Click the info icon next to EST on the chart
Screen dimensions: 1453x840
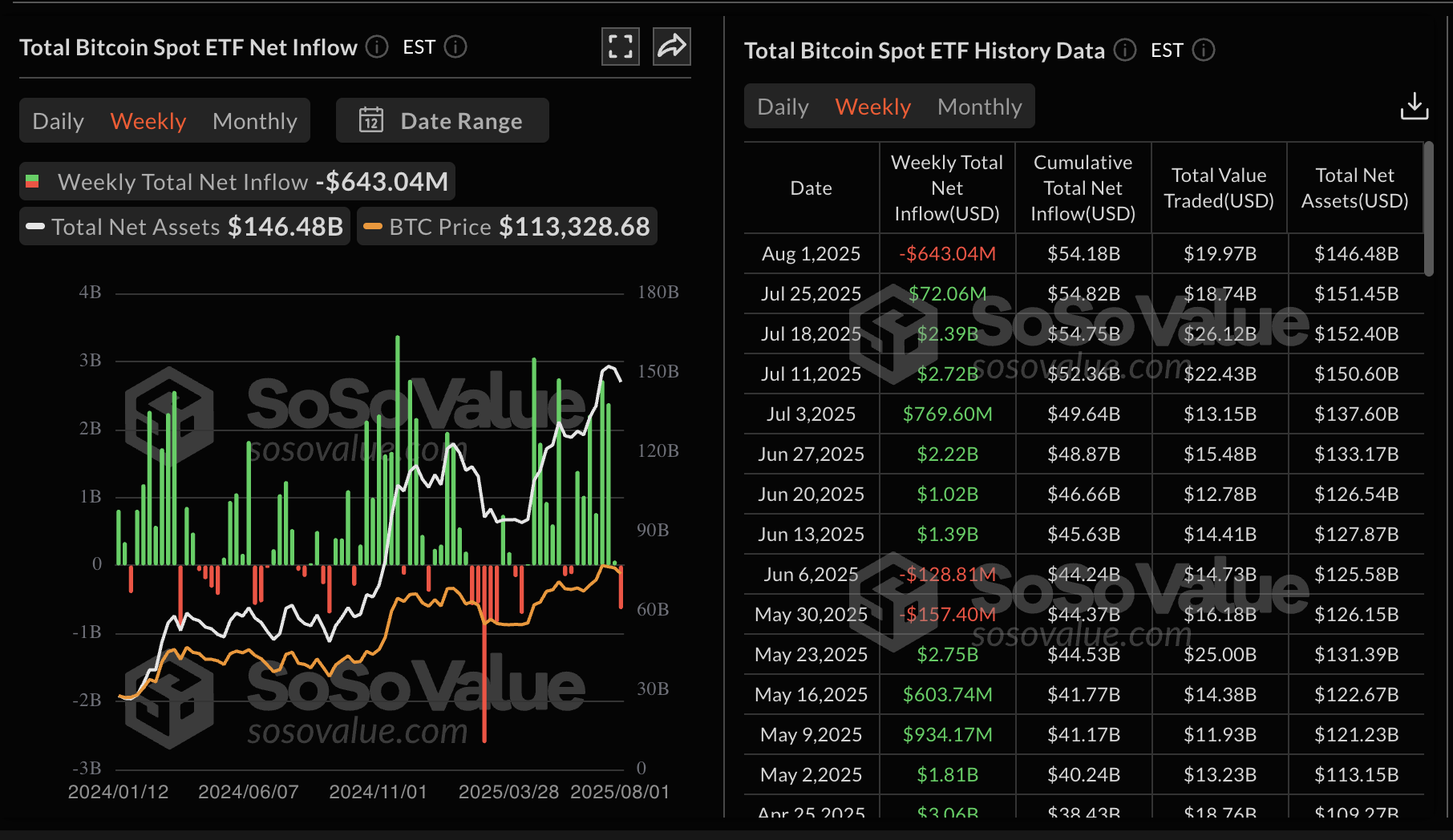(x=455, y=48)
